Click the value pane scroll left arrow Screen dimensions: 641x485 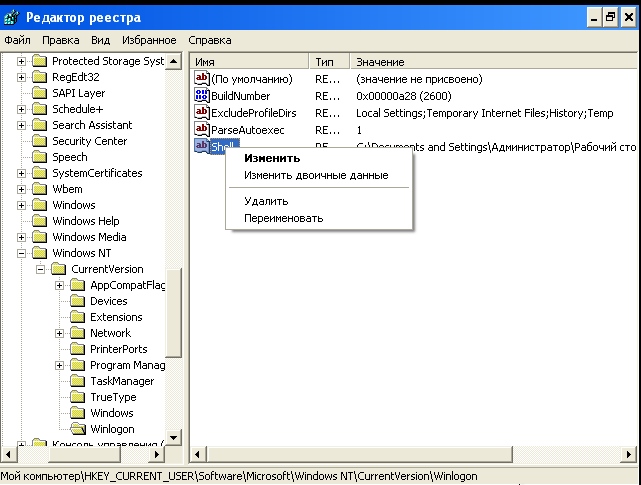[198, 454]
